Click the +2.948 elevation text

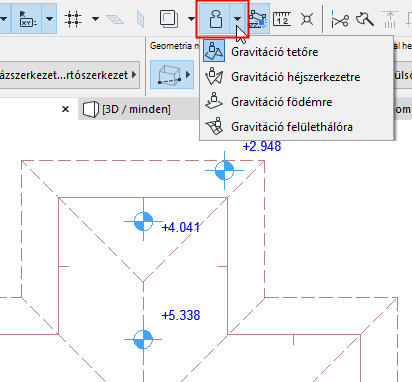(x=262, y=147)
